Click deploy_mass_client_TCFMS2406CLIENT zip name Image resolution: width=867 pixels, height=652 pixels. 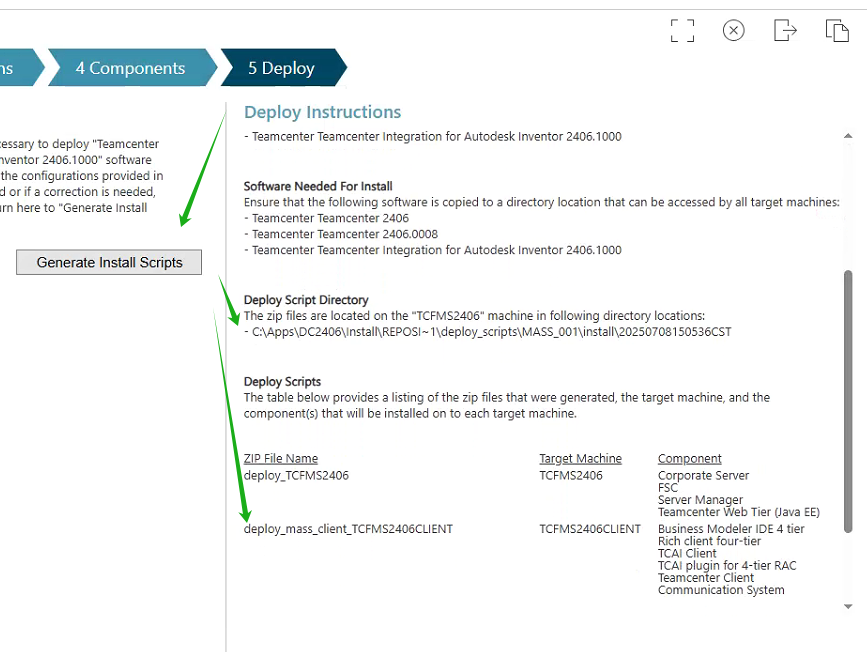348,529
